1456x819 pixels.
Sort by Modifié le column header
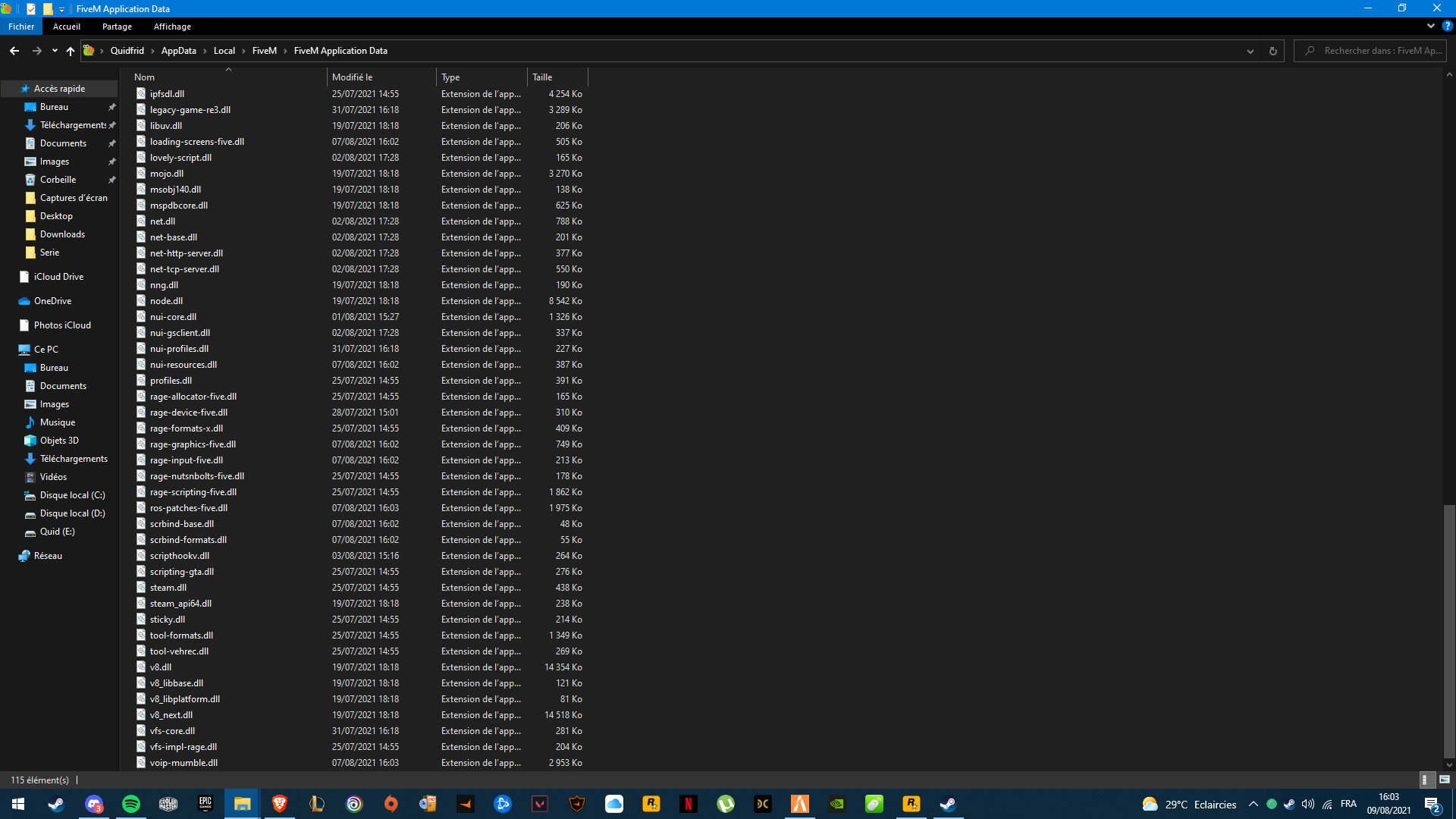[382, 77]
